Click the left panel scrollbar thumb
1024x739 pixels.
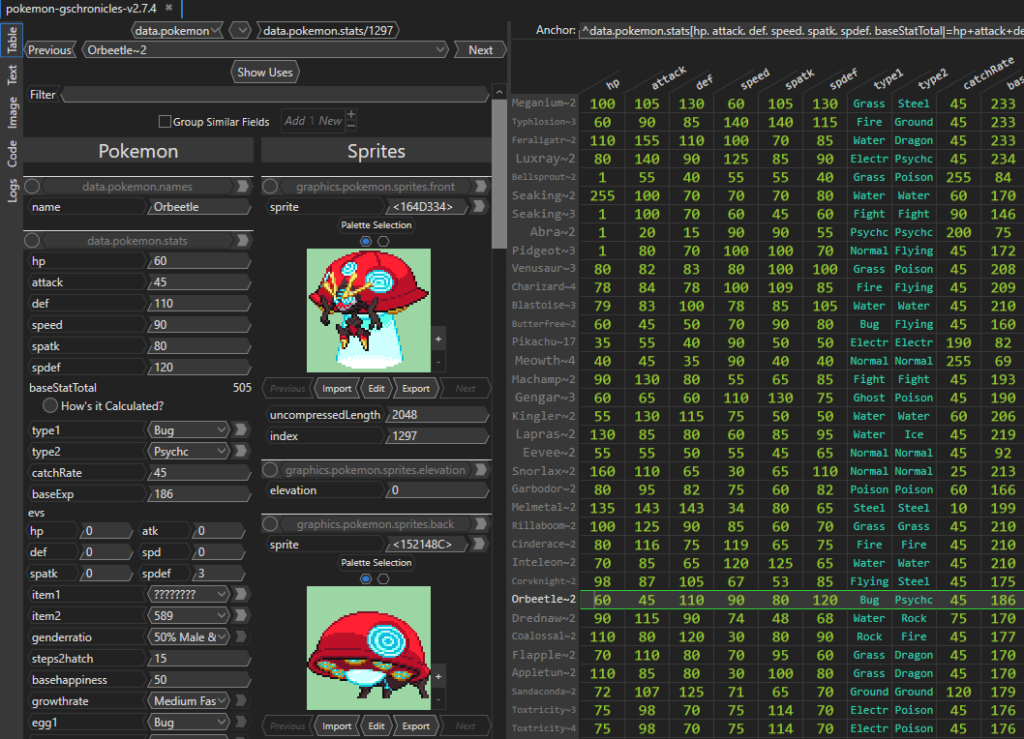pyautogui.click(x=499, y=173)
